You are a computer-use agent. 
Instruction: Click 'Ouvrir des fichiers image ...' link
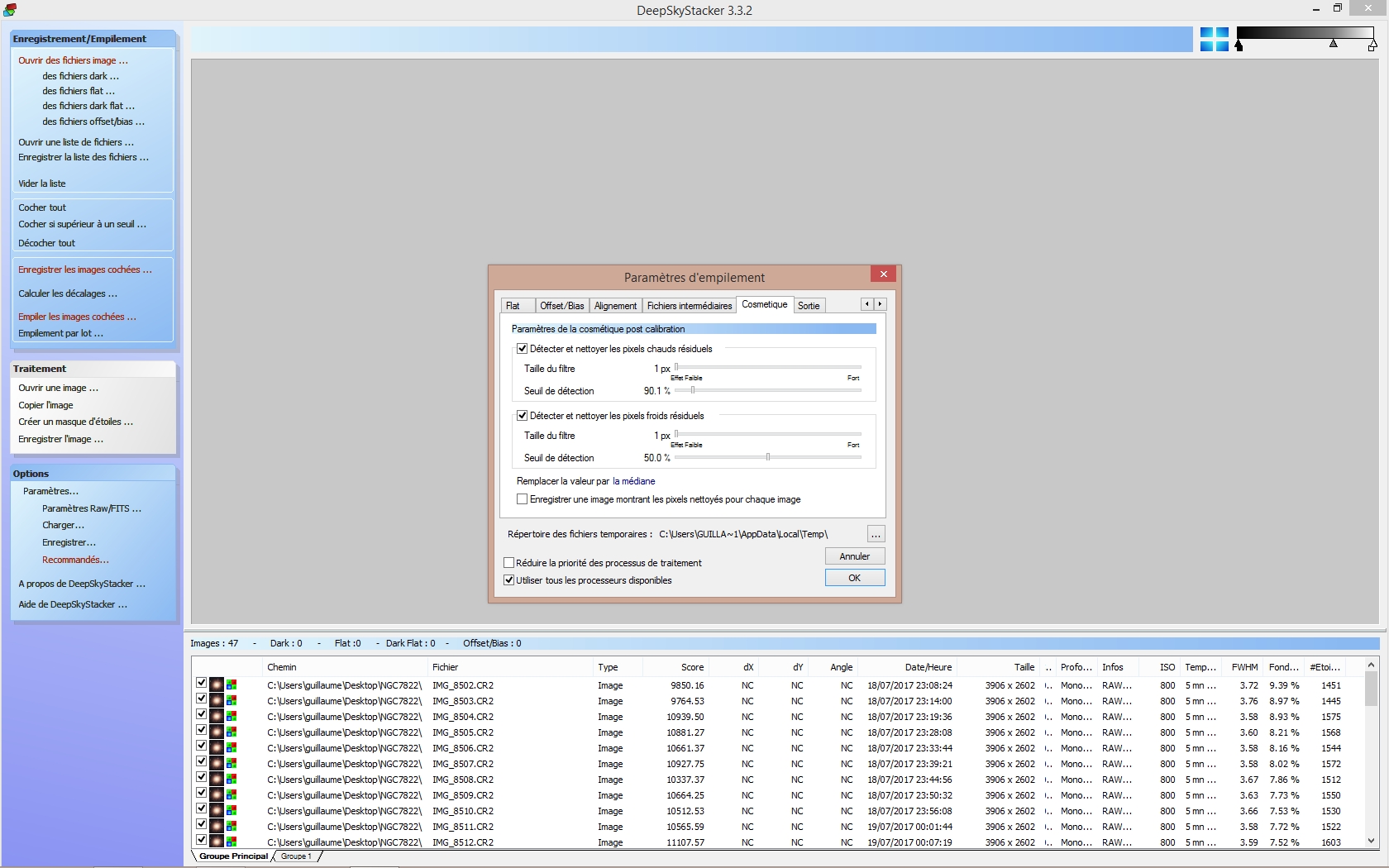[74, 60]
